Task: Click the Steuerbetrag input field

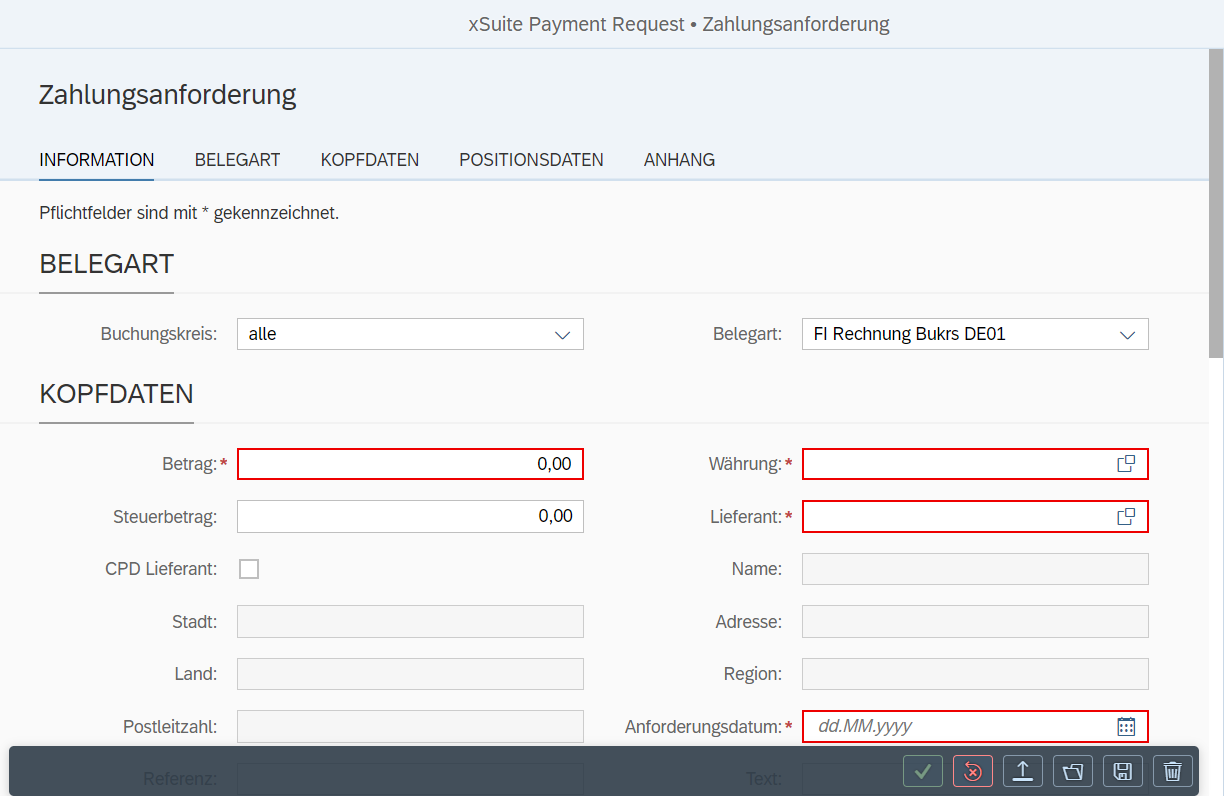Action: [410, 516]
